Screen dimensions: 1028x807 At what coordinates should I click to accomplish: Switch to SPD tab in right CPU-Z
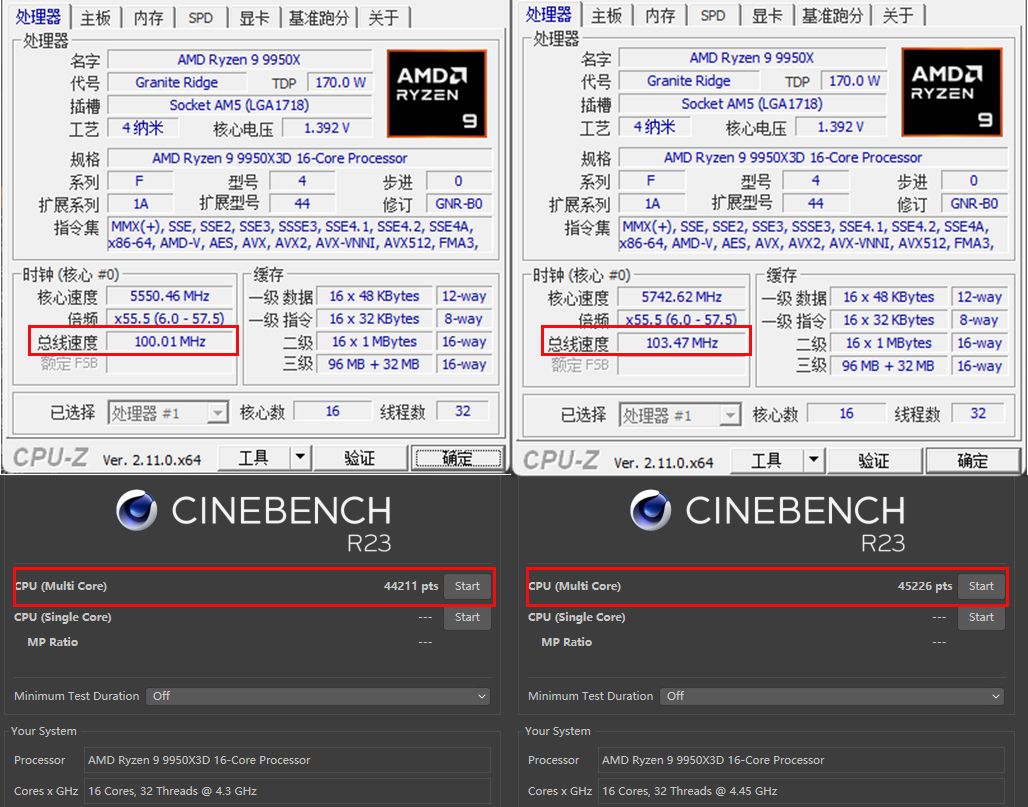point(713,15)
